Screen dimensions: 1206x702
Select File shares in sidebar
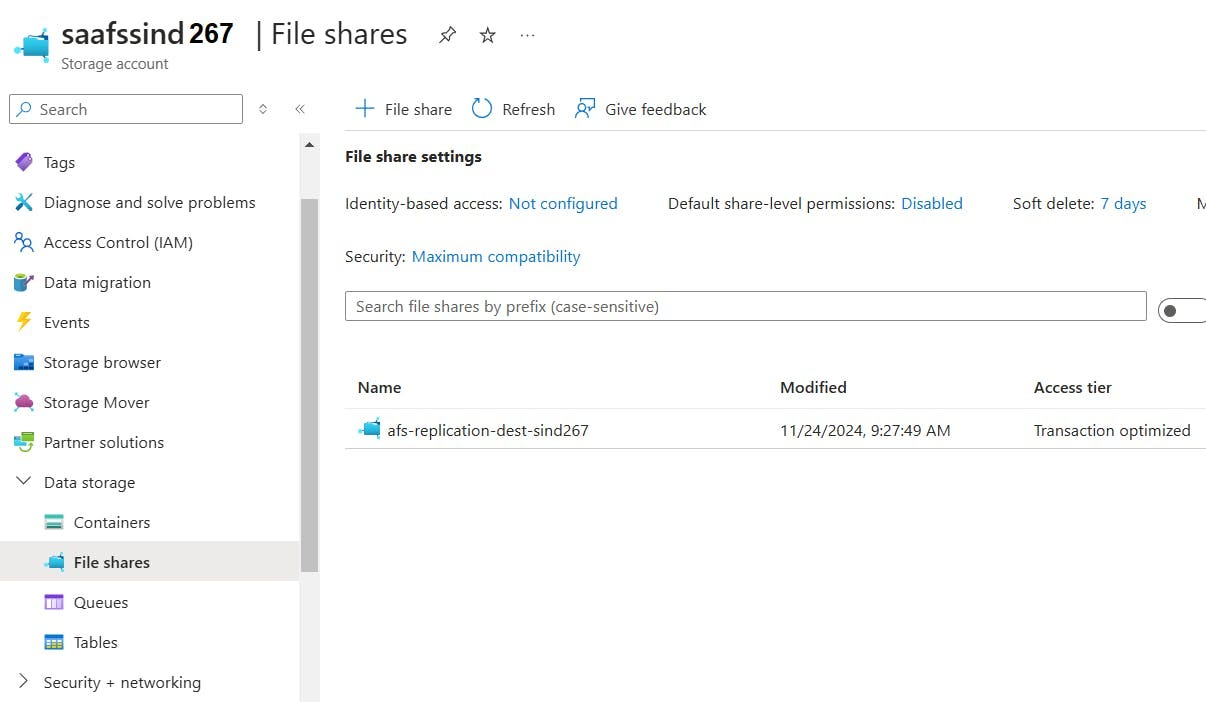(150, 562)
